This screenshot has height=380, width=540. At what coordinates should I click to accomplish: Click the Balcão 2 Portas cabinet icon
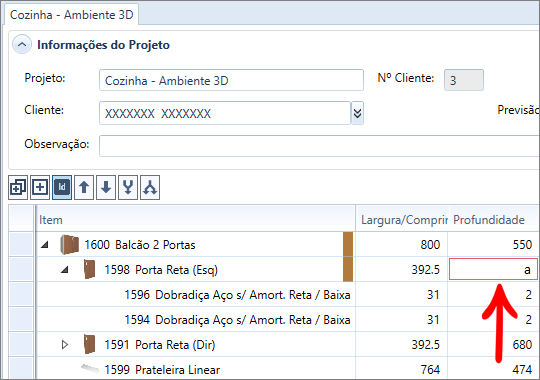pos(70,245)
